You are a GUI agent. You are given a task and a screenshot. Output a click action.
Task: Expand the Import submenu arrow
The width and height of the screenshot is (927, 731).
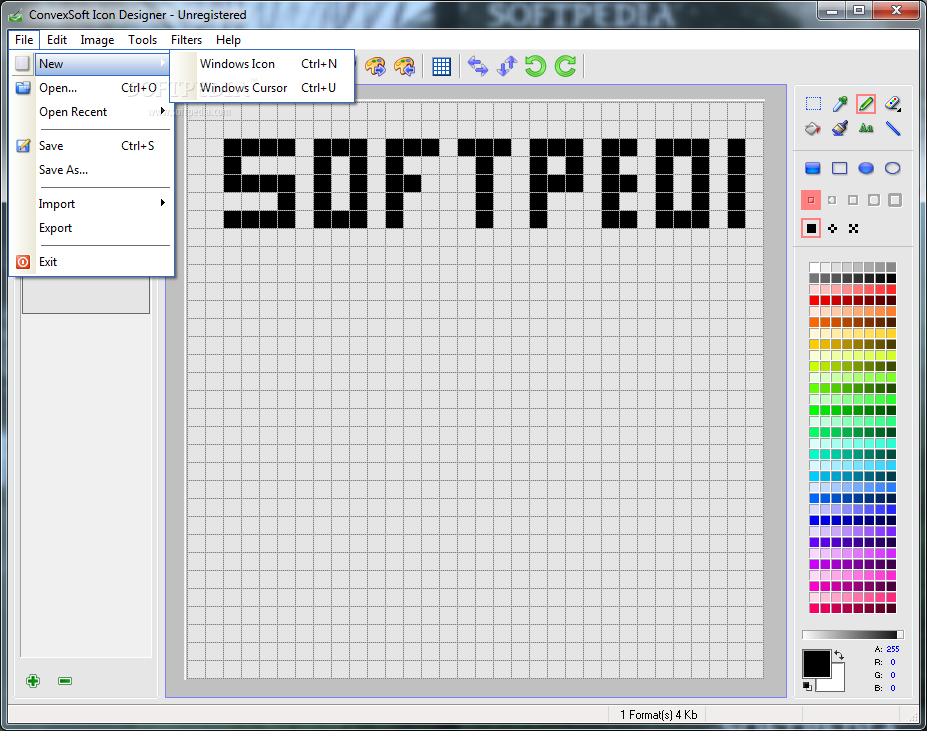coord(163,203)
